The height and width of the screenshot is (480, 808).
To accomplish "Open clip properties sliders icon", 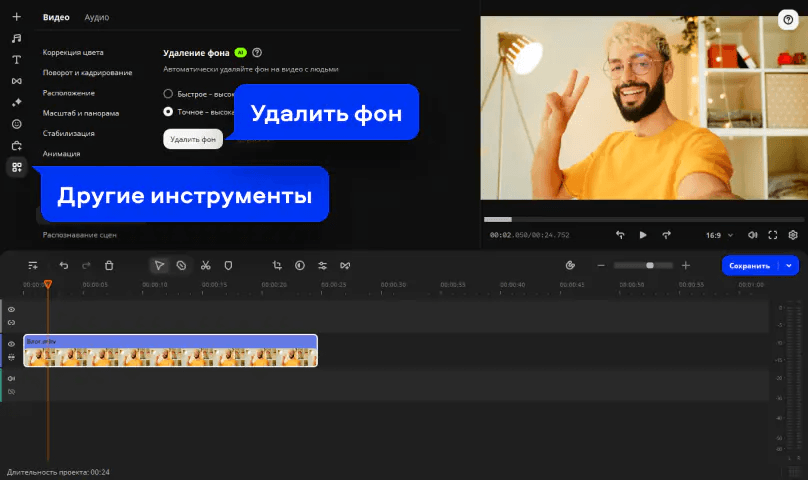I will click(x=323, y=266).
